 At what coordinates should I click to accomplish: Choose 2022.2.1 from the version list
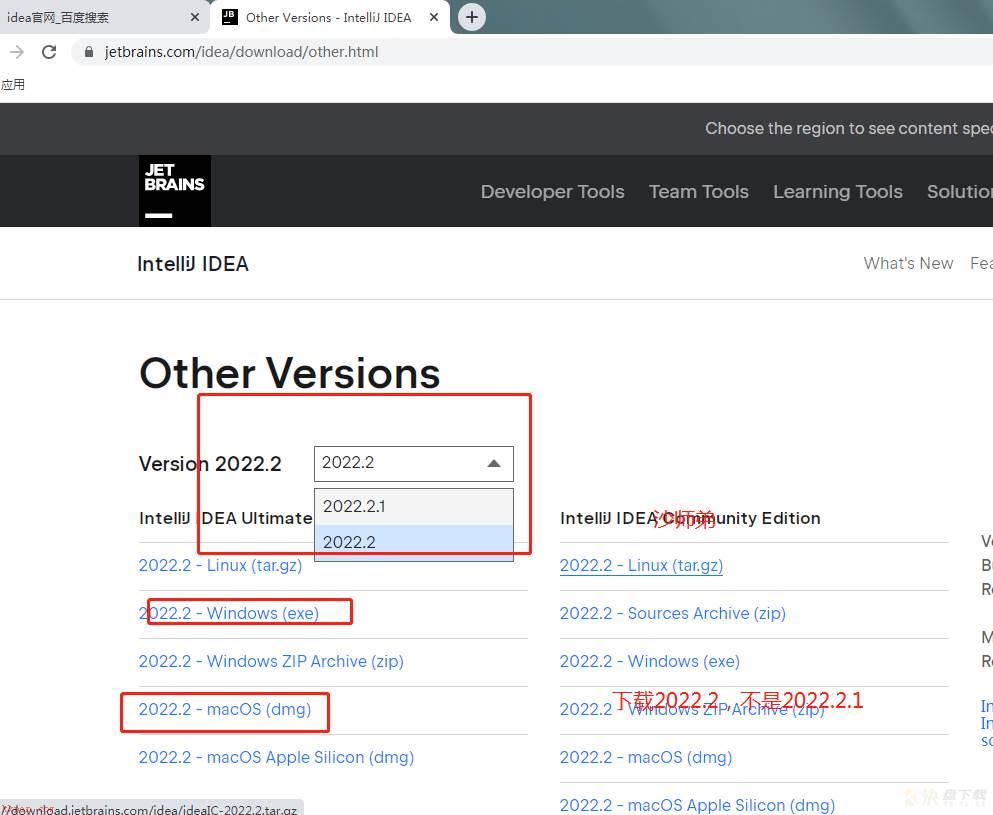[414, 507]
